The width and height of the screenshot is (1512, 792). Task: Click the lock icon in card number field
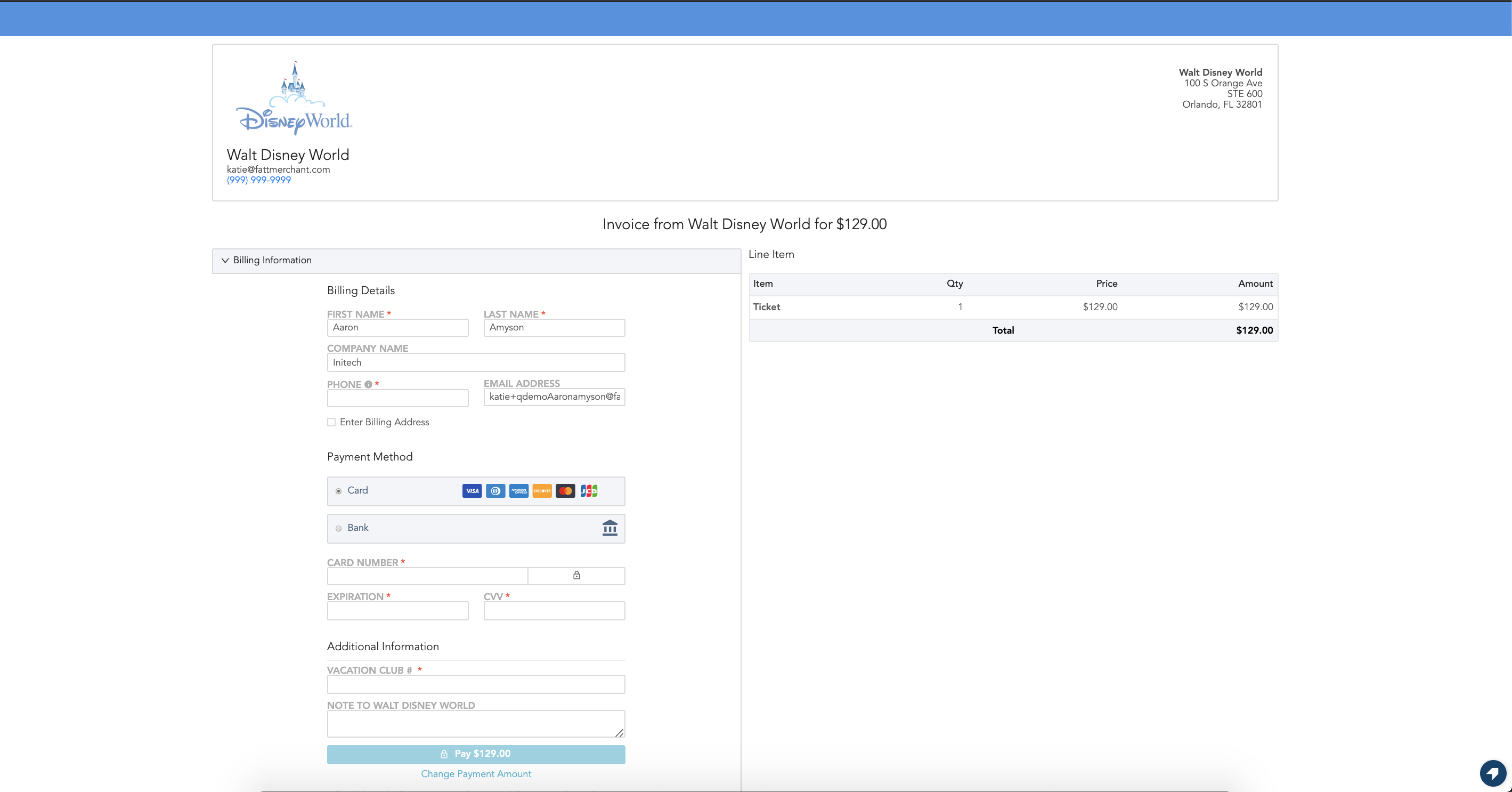[576, 576]
